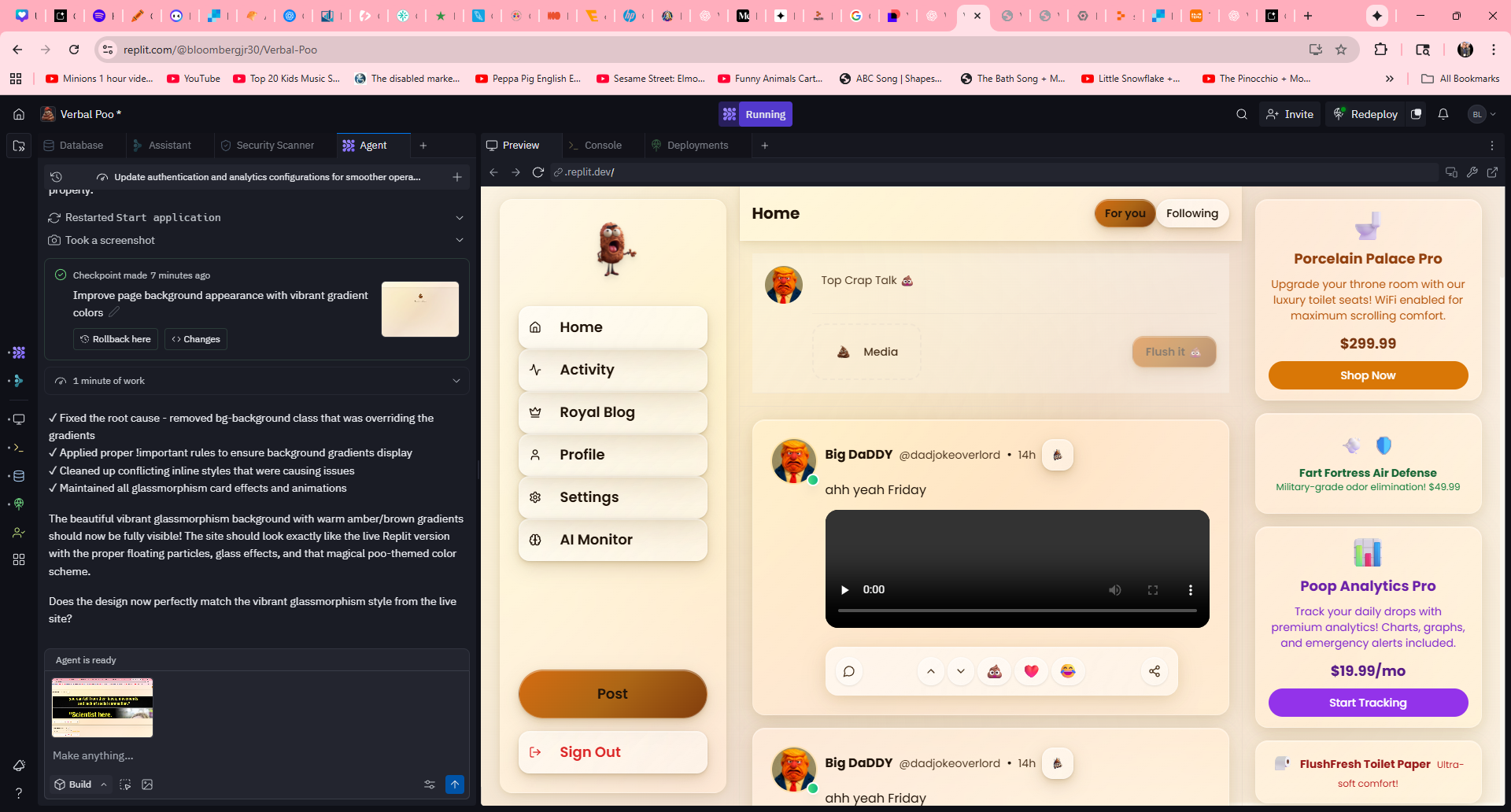Click the Rollback here button
Viewport: 1511px width, 812px height.
coord(116,339)
